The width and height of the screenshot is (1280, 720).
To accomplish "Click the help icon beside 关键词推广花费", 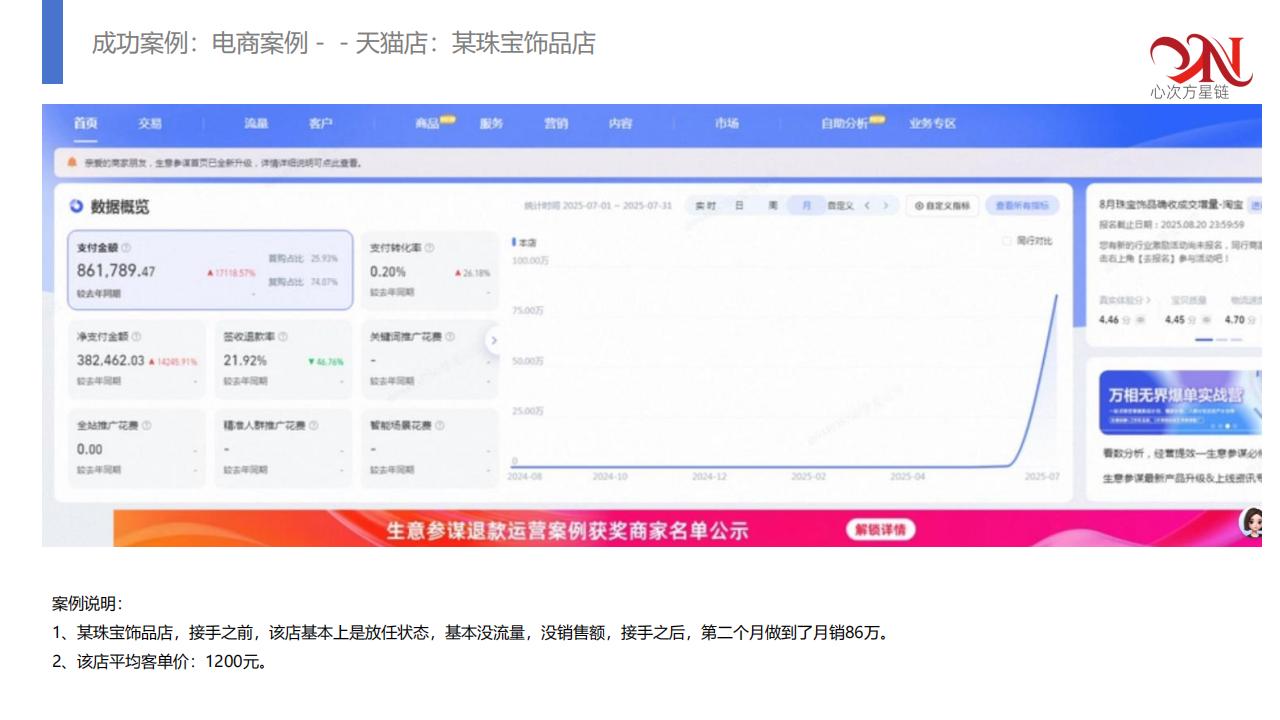I will [450, 337].
